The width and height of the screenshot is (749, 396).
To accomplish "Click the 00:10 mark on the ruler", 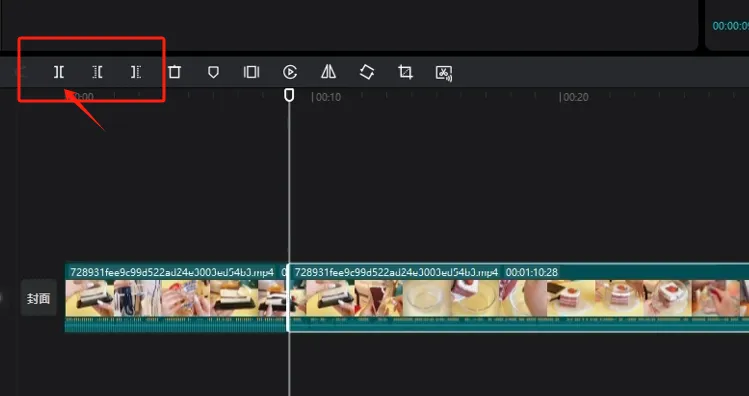I will pyautogui.click(x=326, y=97).
